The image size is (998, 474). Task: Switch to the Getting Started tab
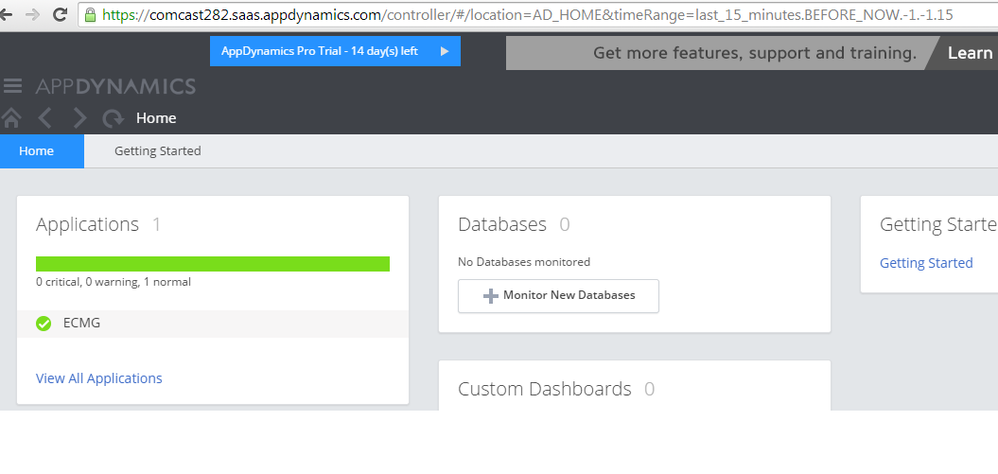tap(157, 151)
